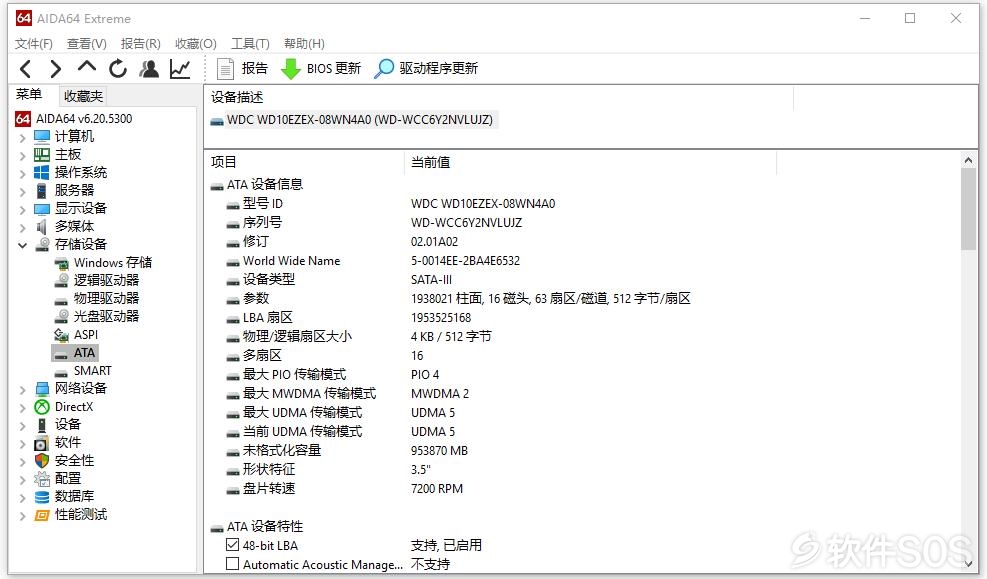The height and width of the screenshot is (579, 987).
Task: Go up one level in toolbar
Action: click(86, 67)
